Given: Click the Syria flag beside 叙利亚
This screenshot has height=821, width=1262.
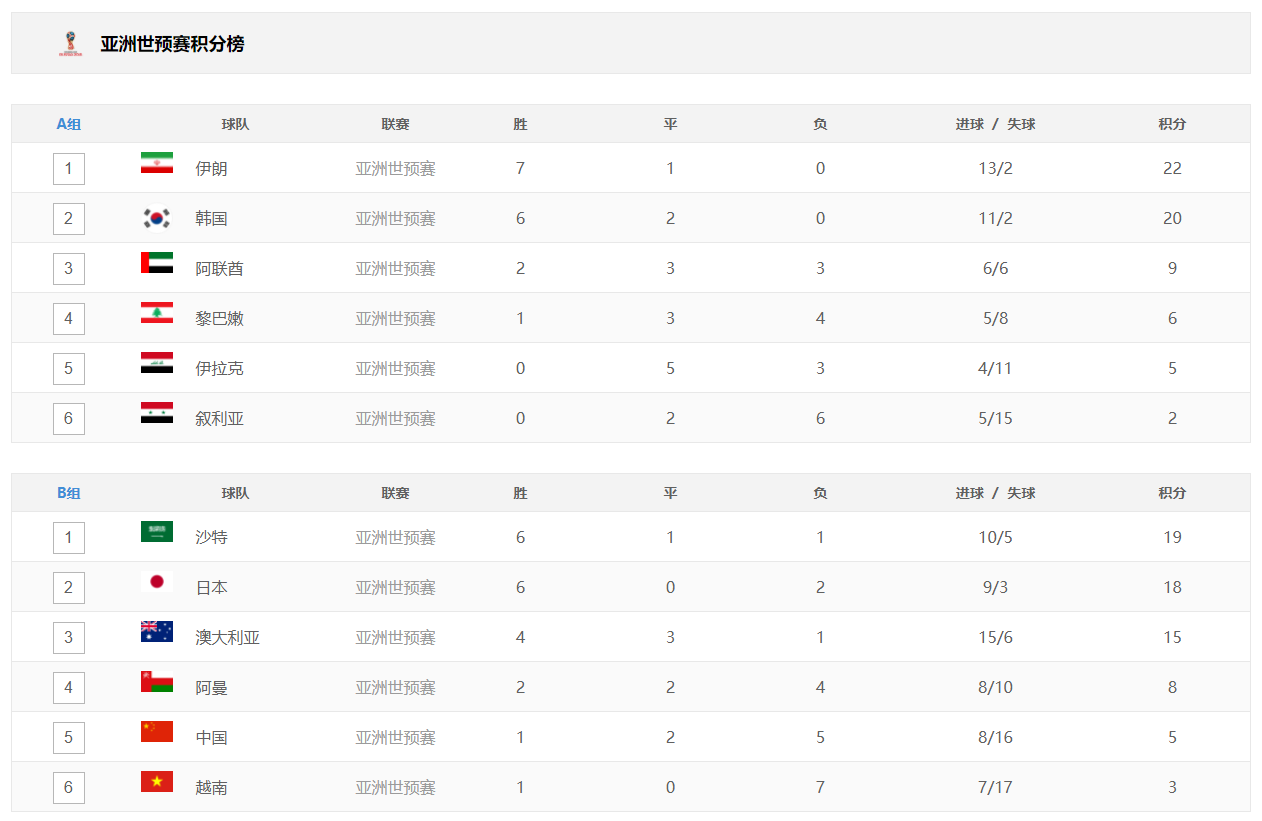Looking at the screenshot, I should pyautogui.click(x=157, y=413).
